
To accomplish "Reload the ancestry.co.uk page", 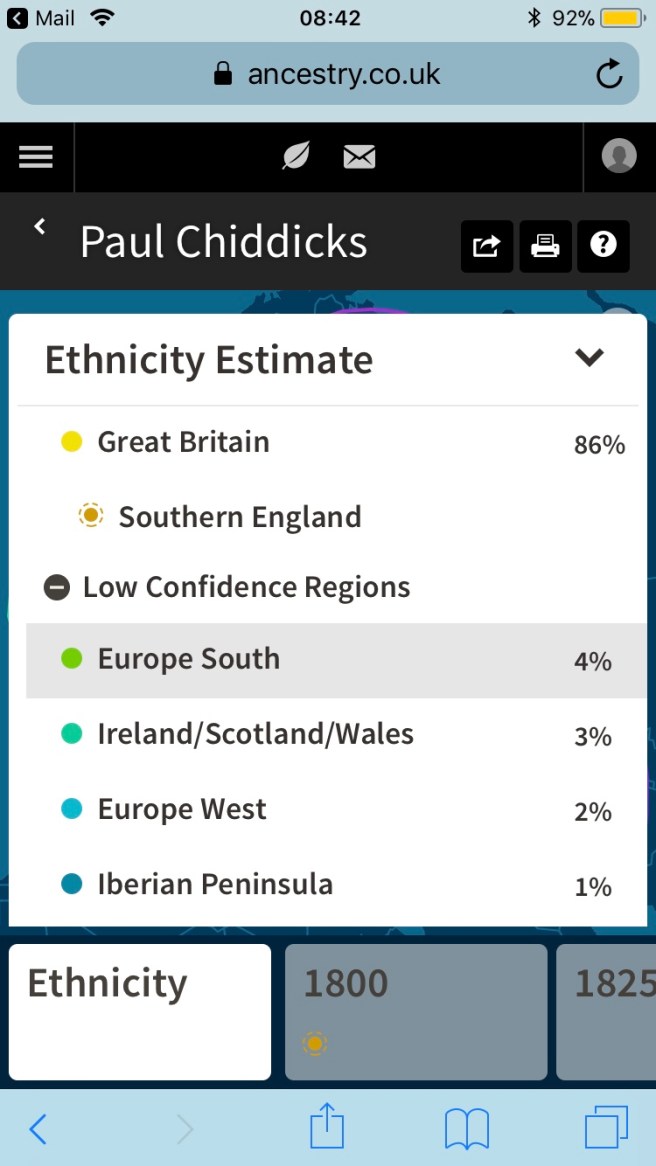I will (x=608, y=74).
